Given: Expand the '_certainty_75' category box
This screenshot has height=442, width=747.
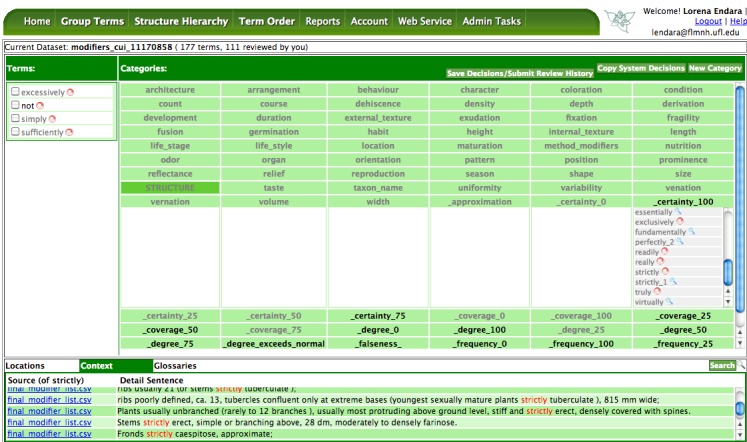Looking at the screenshot, I should [x=377, y=316].
